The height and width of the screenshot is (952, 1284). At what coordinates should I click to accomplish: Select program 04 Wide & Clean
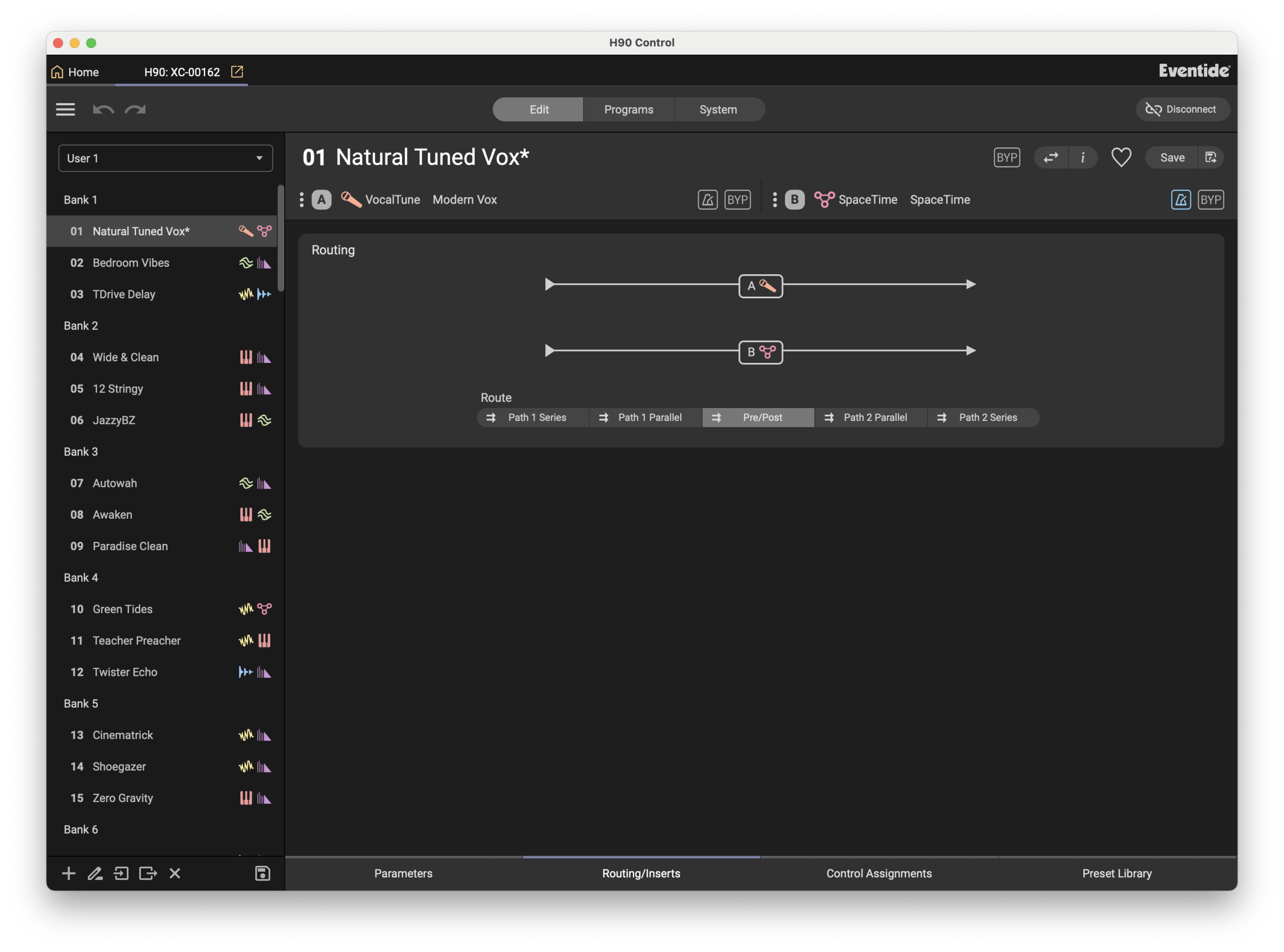pyautogui.click(x=162, y=357)
